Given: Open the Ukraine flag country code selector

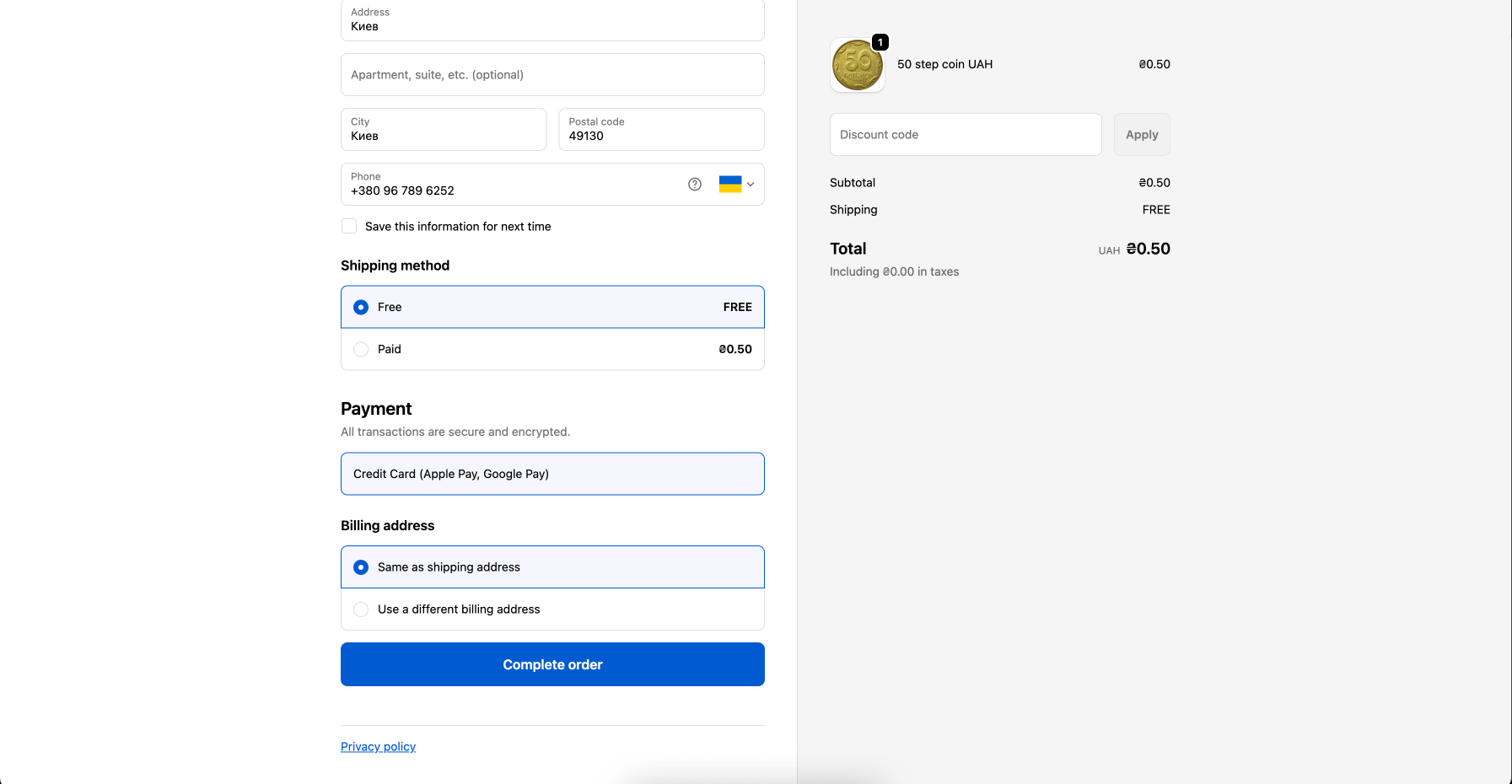Looking at the screenshot, I should (x=736, y=185).
